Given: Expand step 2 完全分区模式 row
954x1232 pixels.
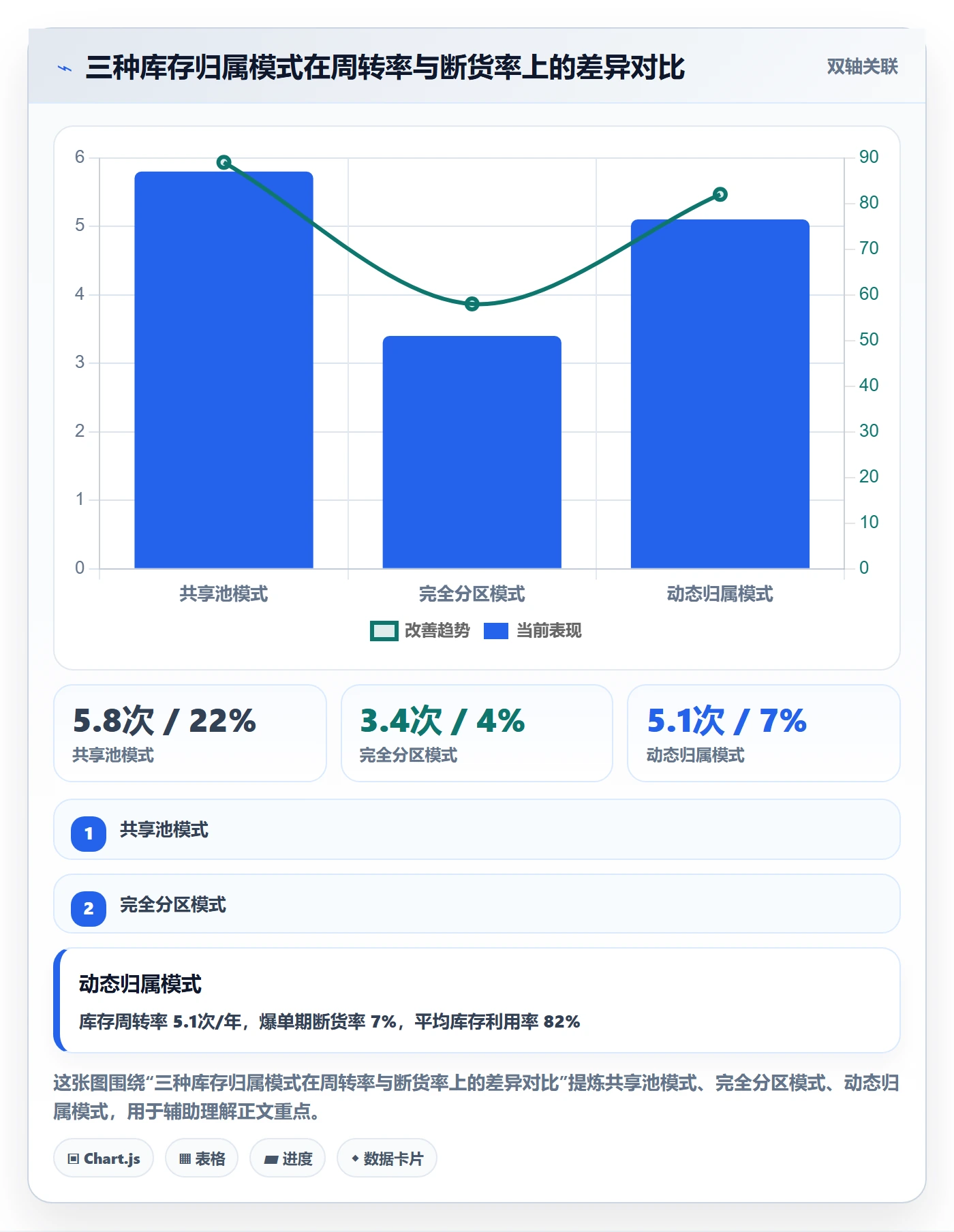Looking at the screenshot, I should point(477,904).
